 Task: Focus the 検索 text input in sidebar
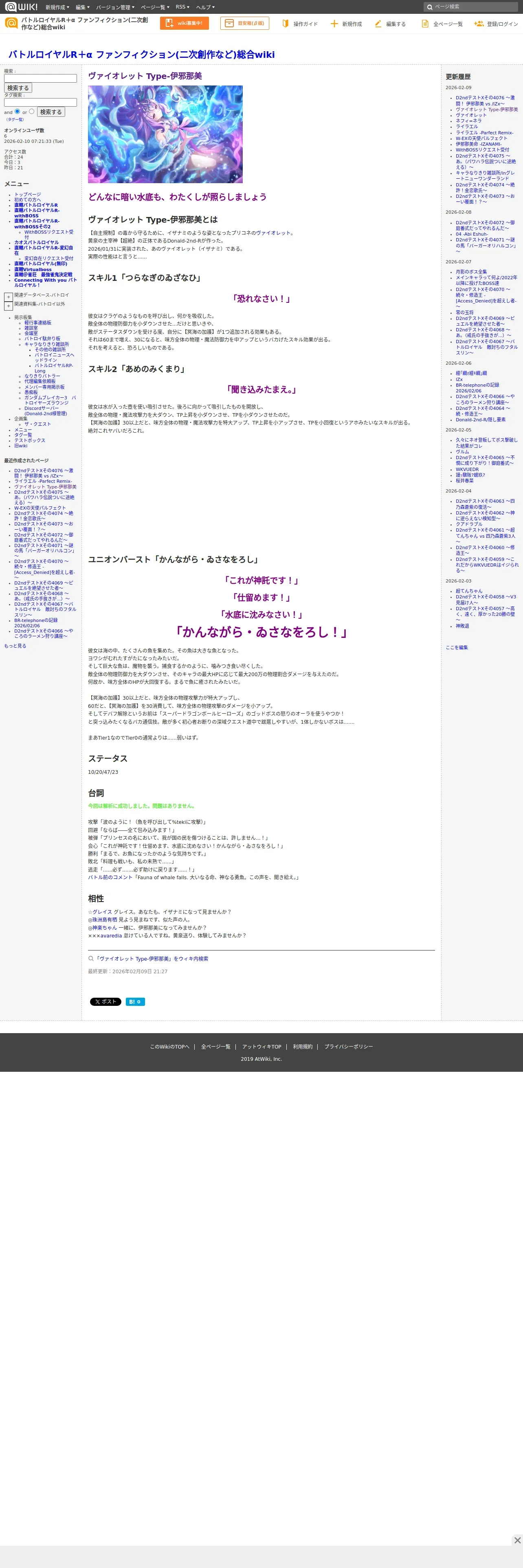[40, 79]
